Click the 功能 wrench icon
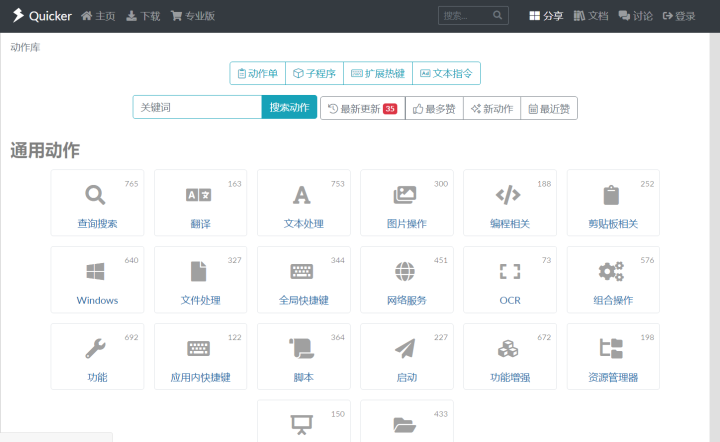 point(95,348)
